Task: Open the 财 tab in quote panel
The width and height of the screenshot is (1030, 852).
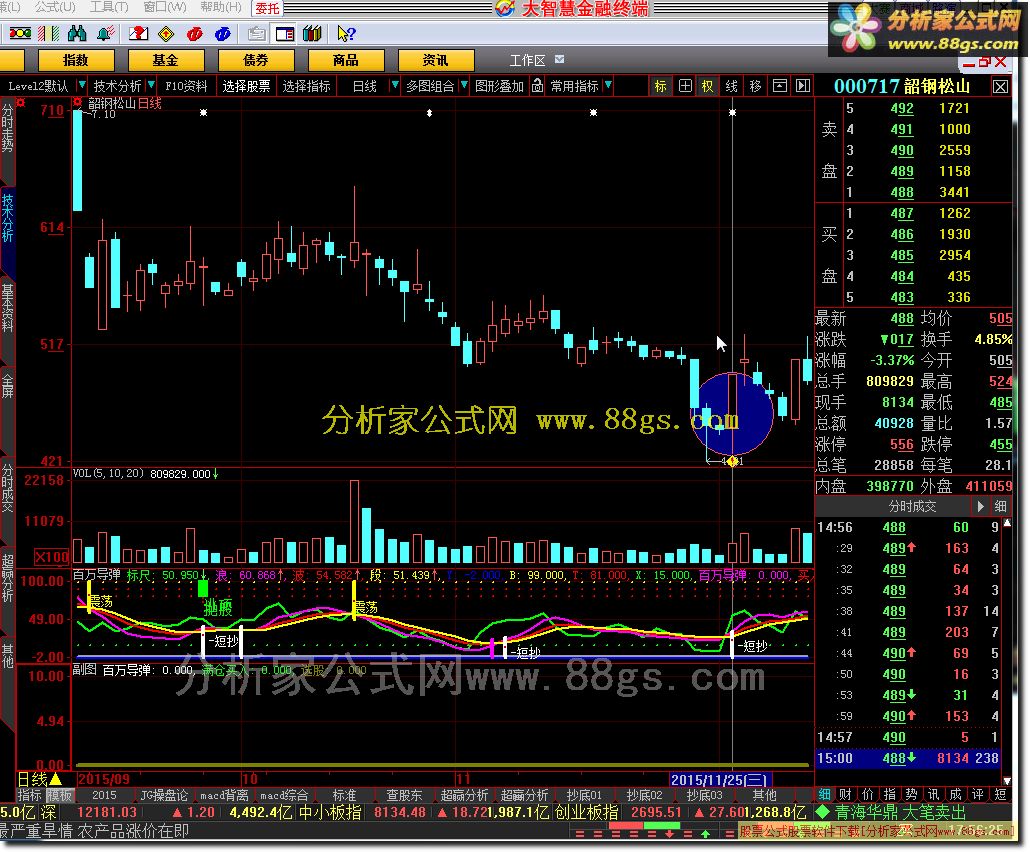Action: pos(846,794)
